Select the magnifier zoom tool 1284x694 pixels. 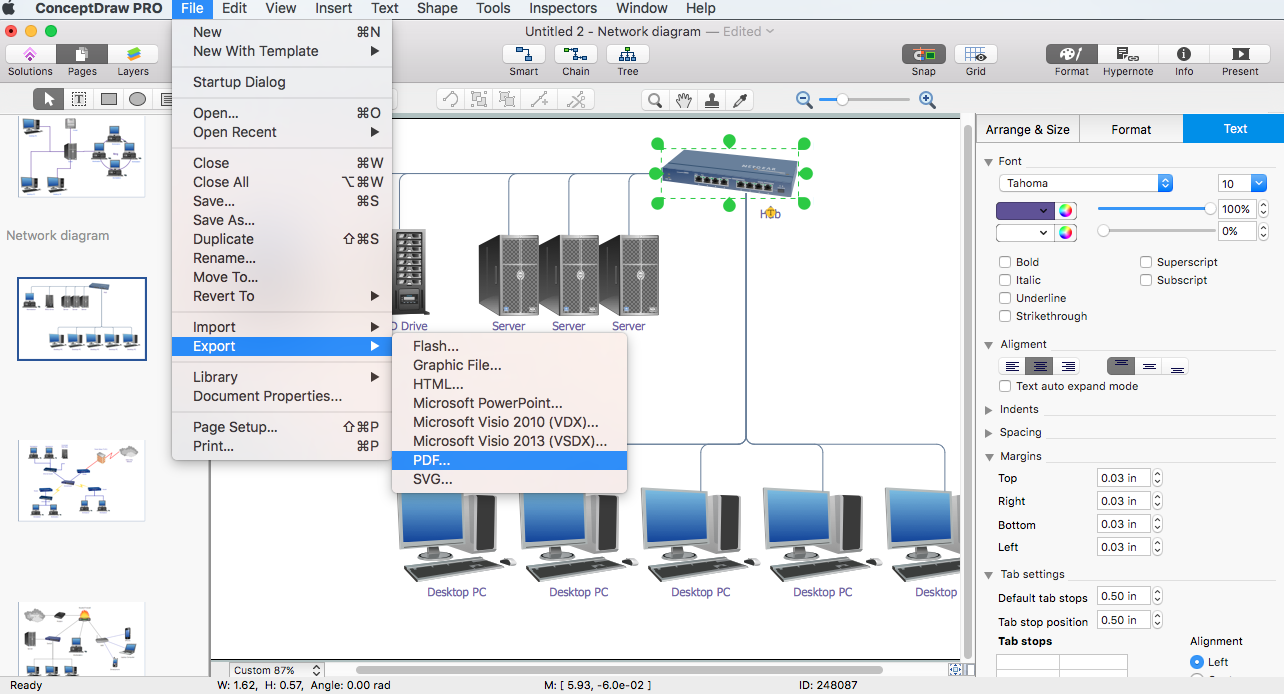point(655,99)
